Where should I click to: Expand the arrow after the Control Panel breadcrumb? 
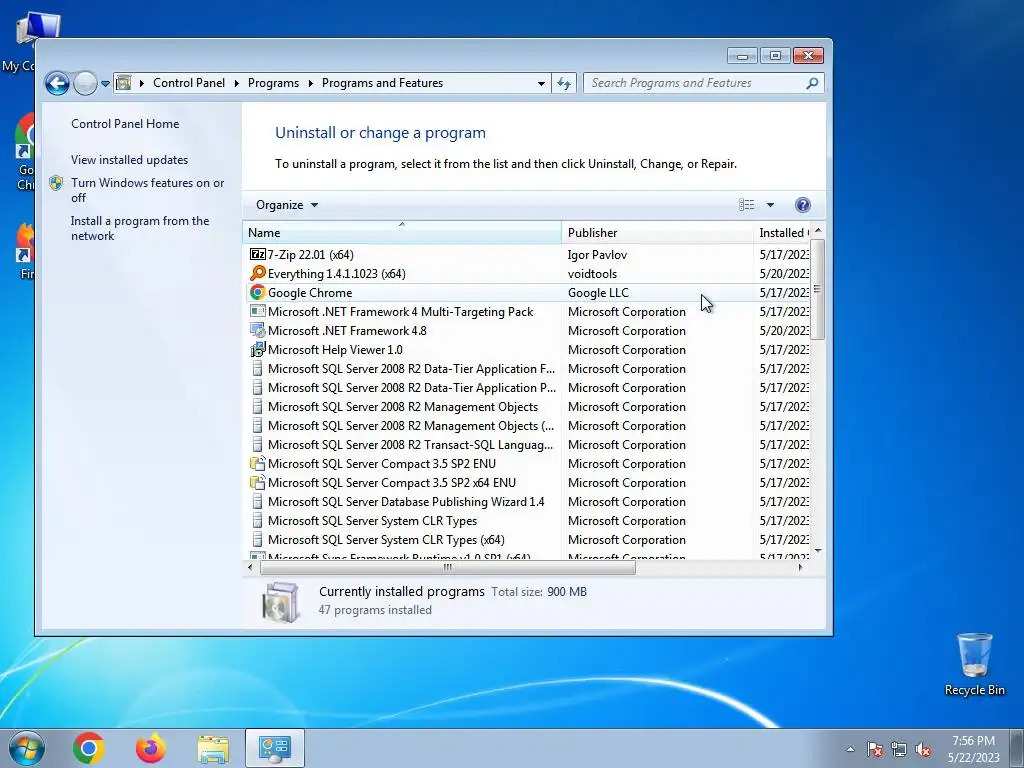(236, 83)
